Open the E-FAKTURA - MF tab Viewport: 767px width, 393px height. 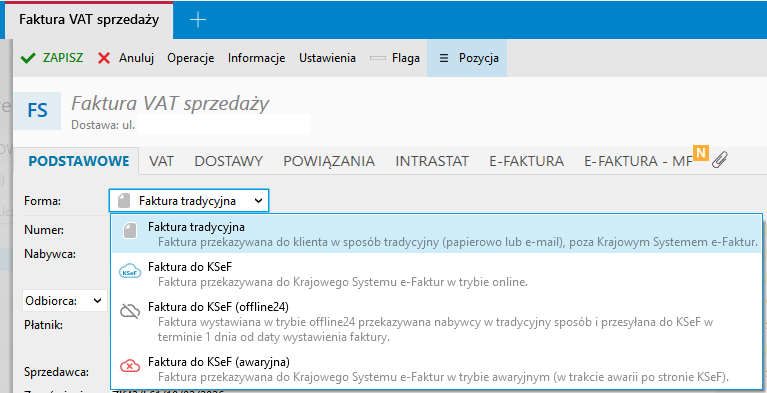[639, 161]
